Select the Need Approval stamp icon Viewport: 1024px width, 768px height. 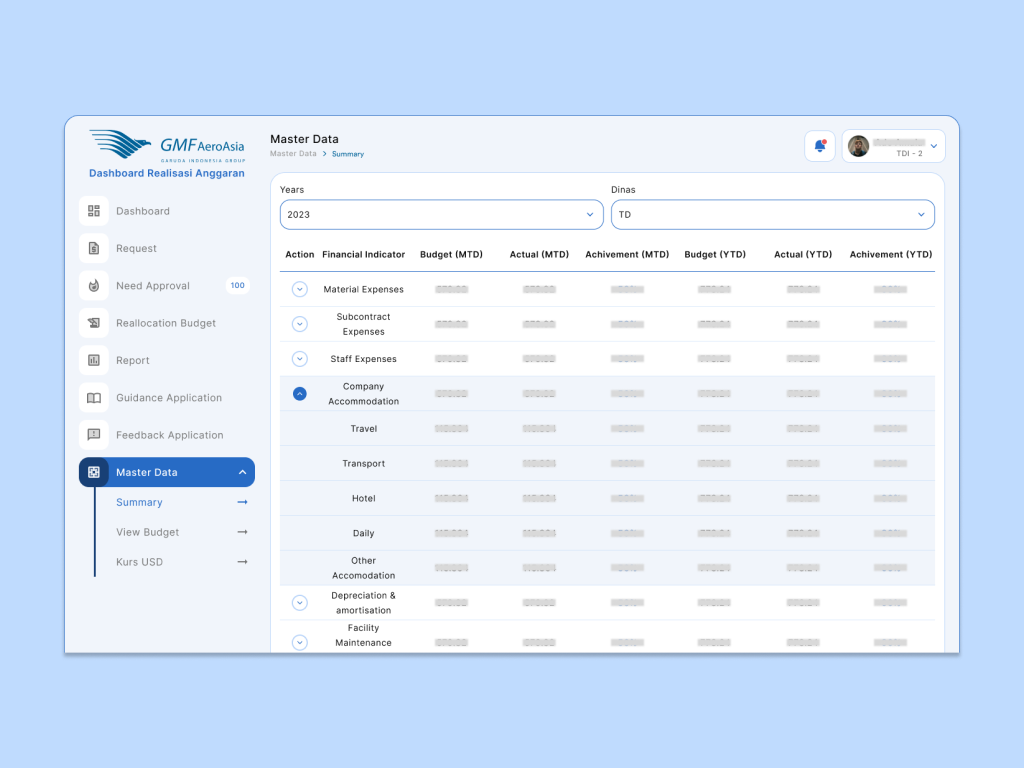click(94, 286)
